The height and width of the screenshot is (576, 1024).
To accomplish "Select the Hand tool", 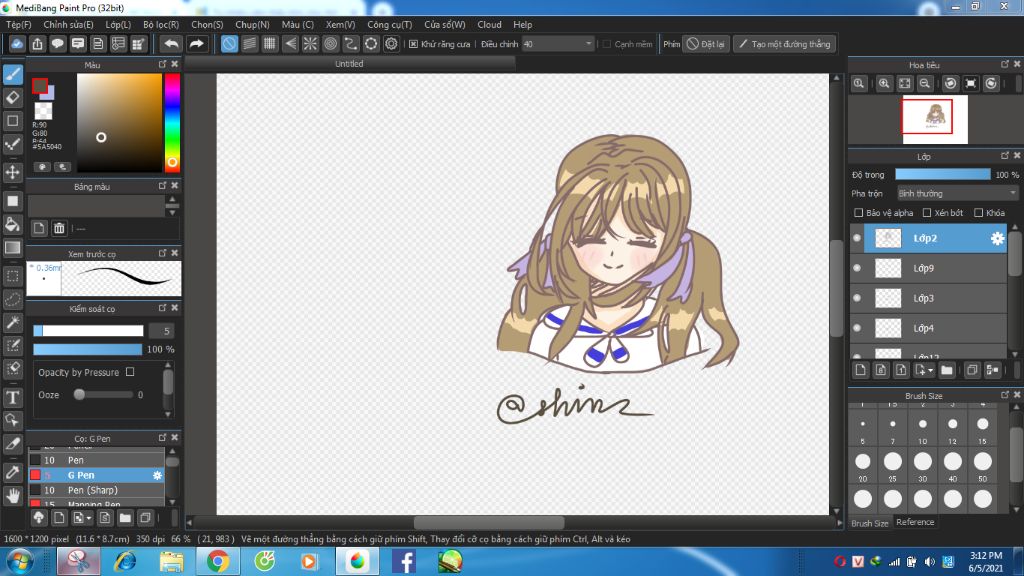I will [x=12, y=496].
